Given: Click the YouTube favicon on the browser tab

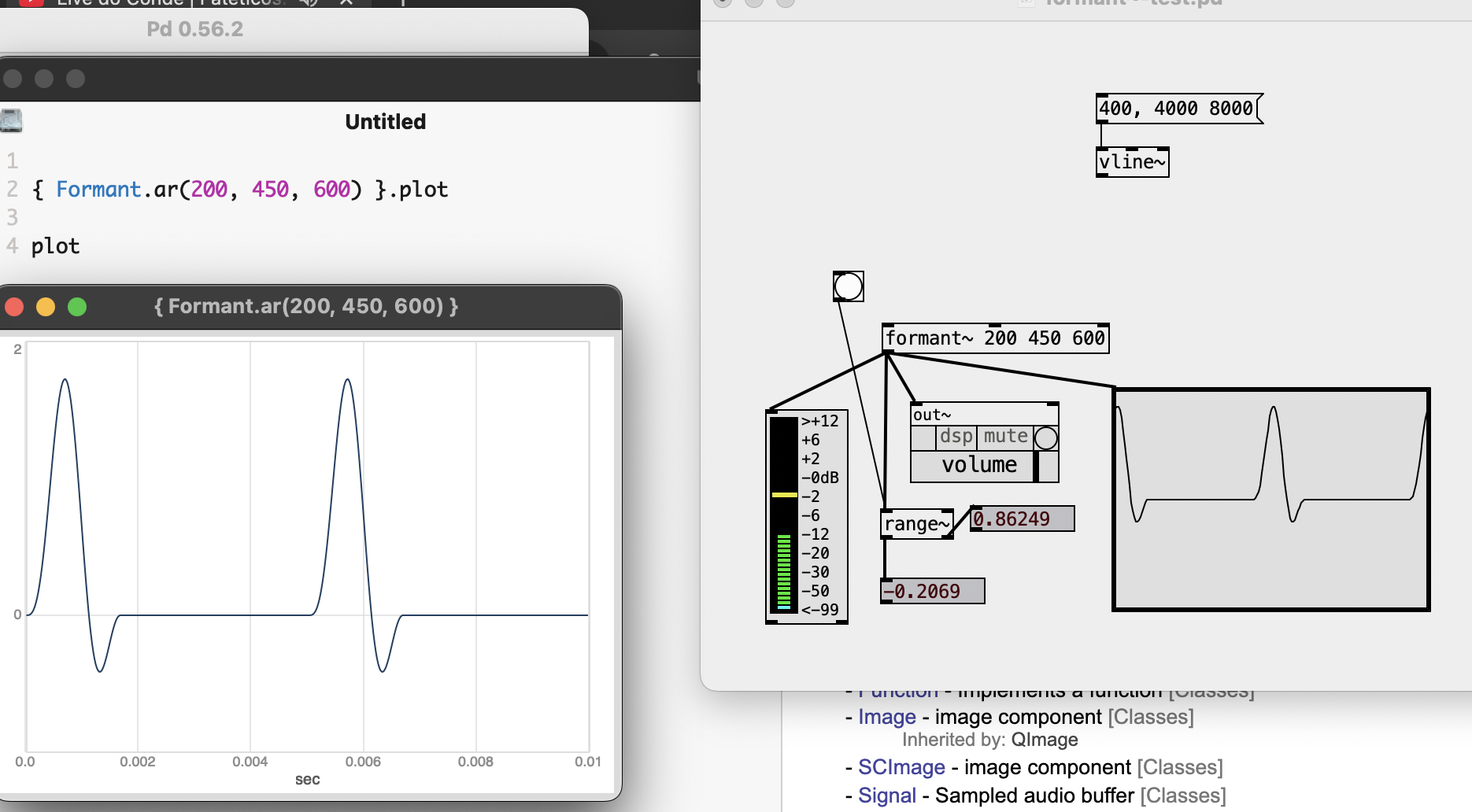Looking at the screenshot, I should coord(30,3).
